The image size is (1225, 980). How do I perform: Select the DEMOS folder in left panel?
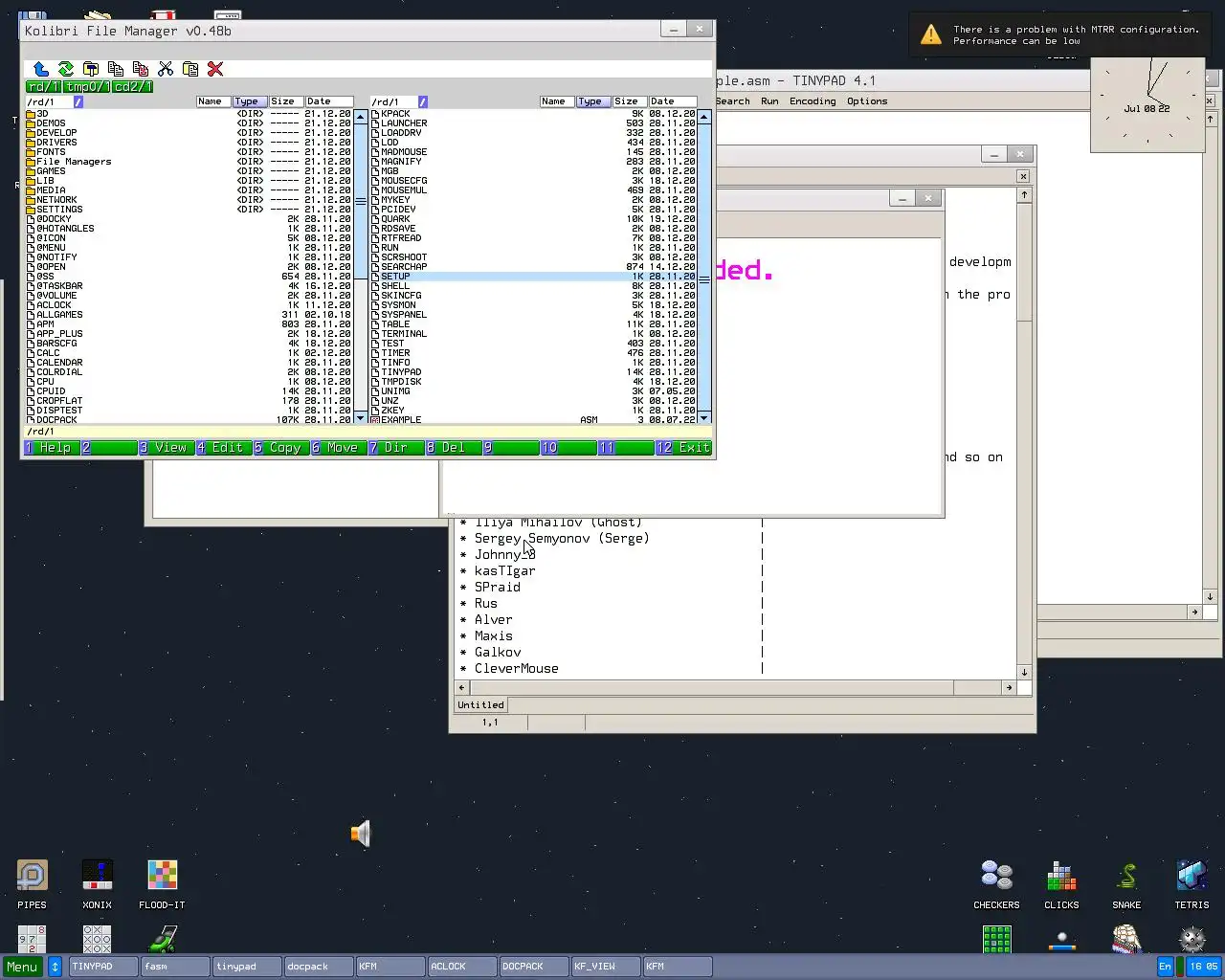189,123
